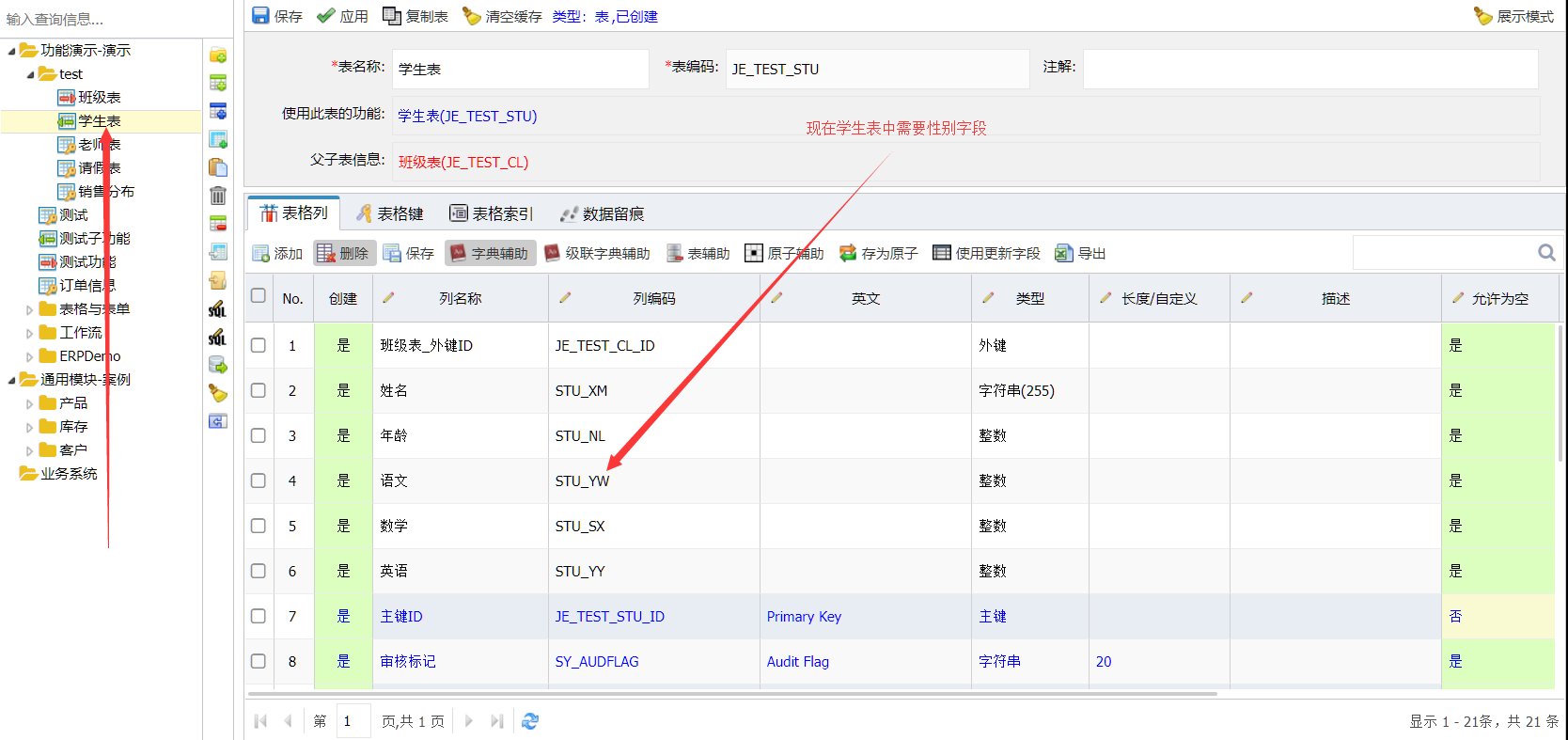Click the 清空缓存 clear cache button
The image size is (1568, 740).
point(502,16)
